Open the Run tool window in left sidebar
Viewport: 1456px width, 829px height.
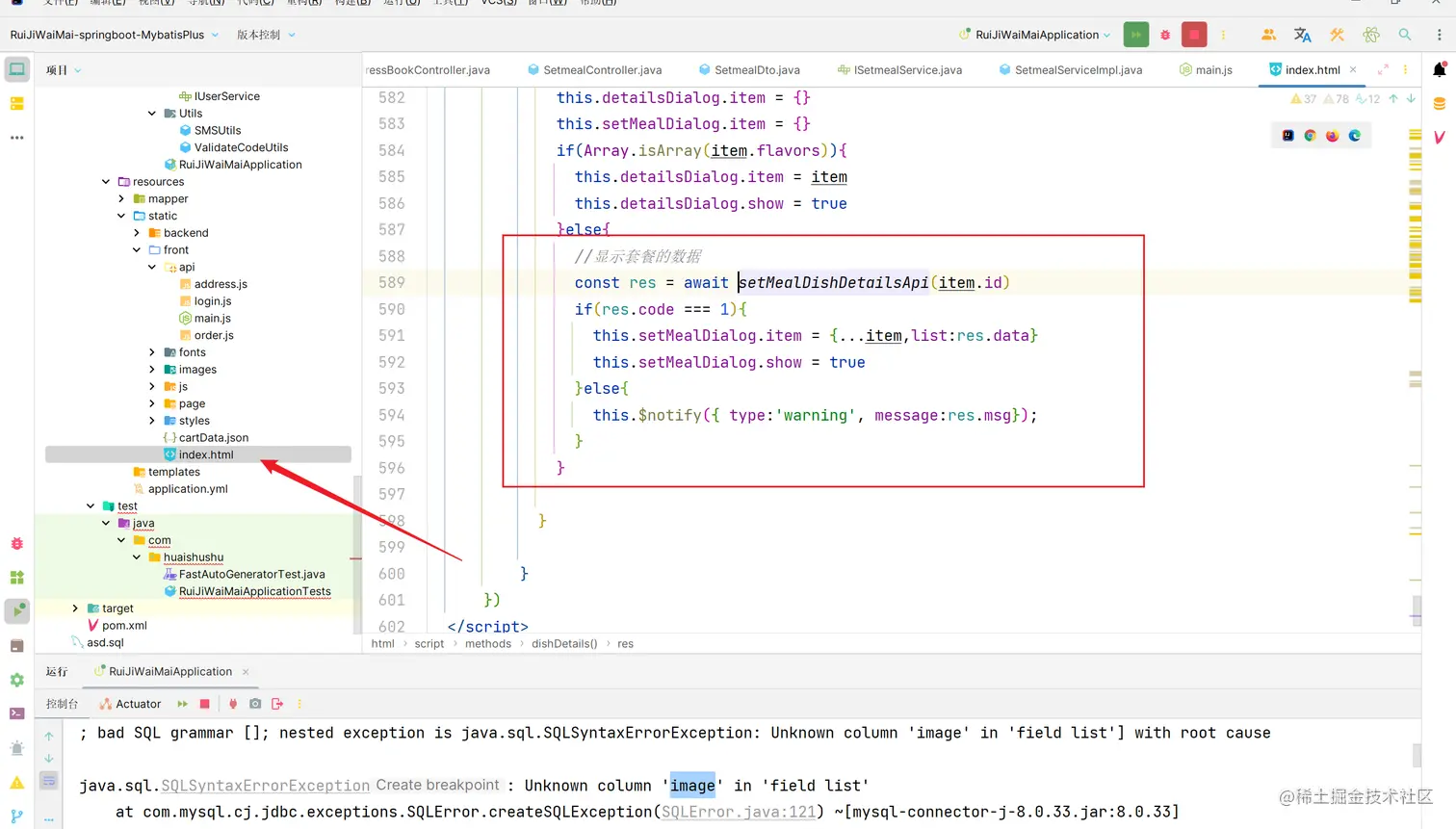[17, 611]
